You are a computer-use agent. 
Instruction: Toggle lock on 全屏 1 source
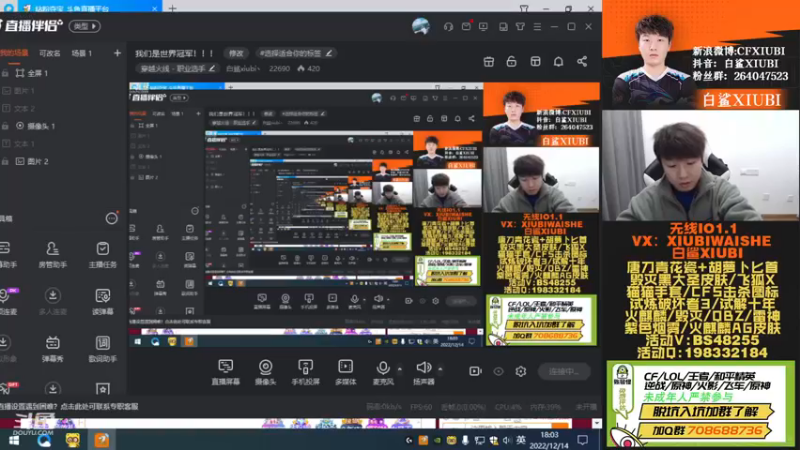tap(5, 73)
